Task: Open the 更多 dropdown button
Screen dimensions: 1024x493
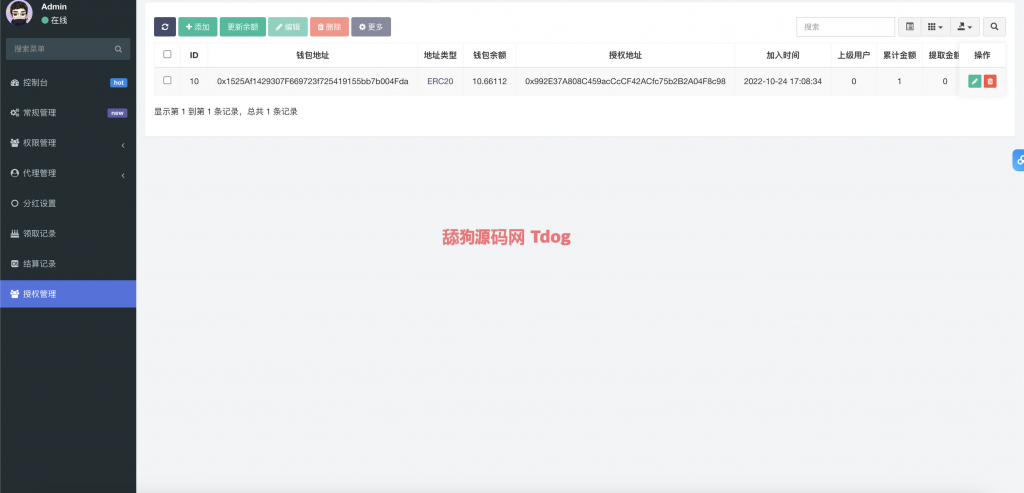Action: point(371,27)
